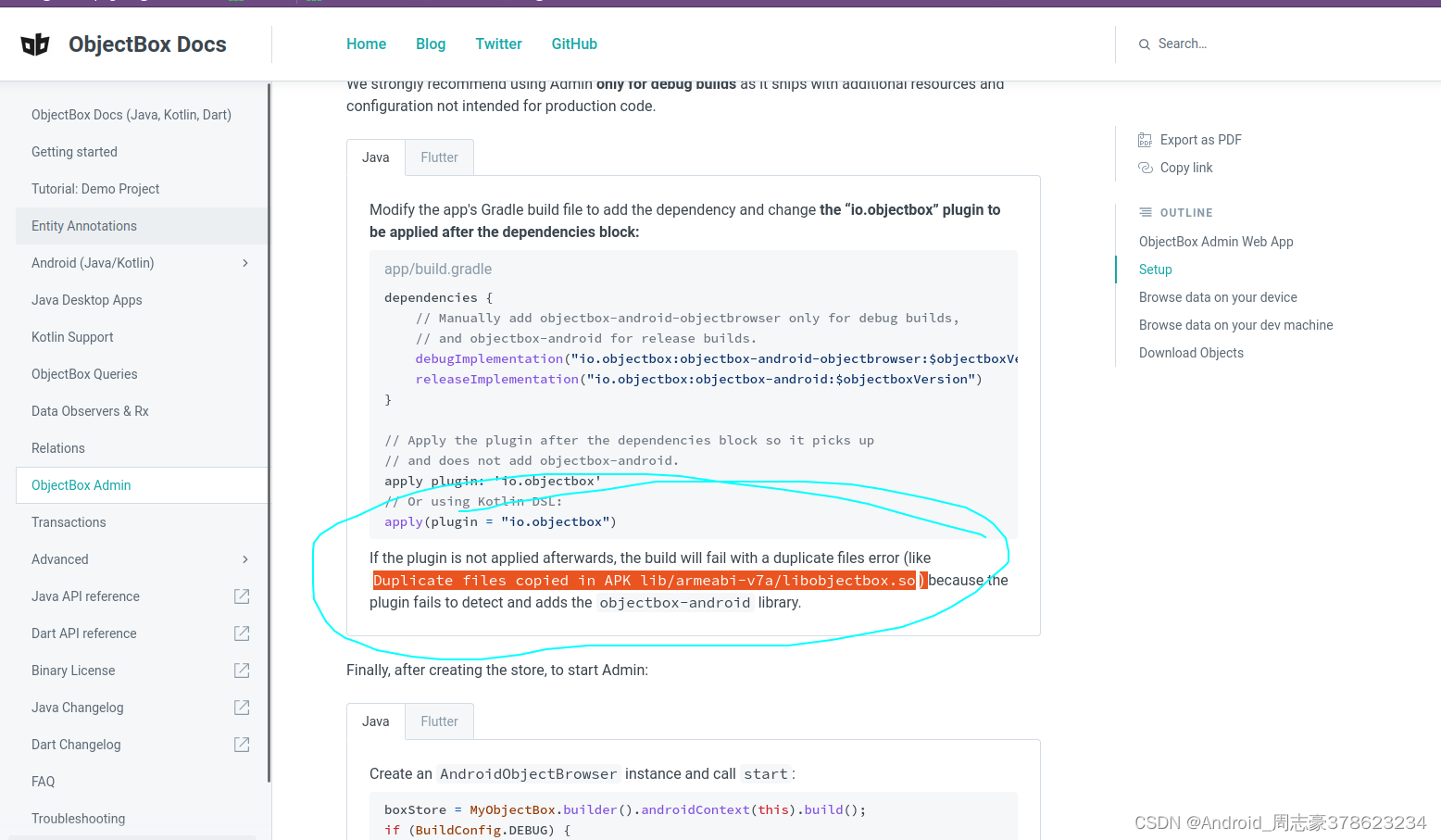Switch to Flutter tab in Gradle section

pyautogui.click(x=439, y=157)
